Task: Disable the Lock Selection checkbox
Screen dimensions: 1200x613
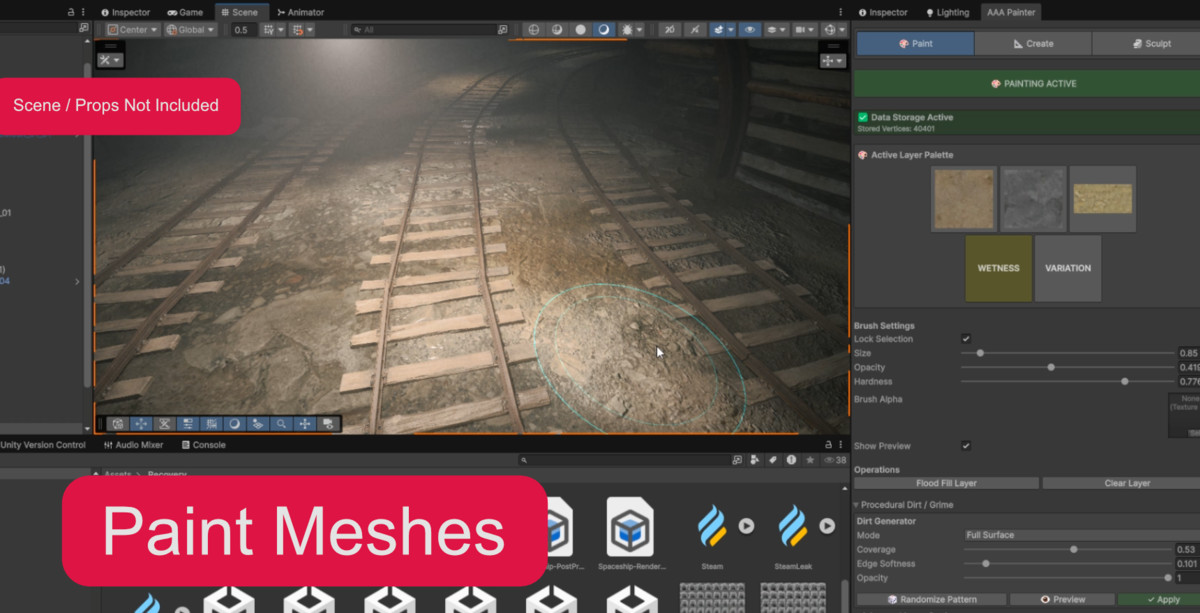Action: click(x=966, y=338)
